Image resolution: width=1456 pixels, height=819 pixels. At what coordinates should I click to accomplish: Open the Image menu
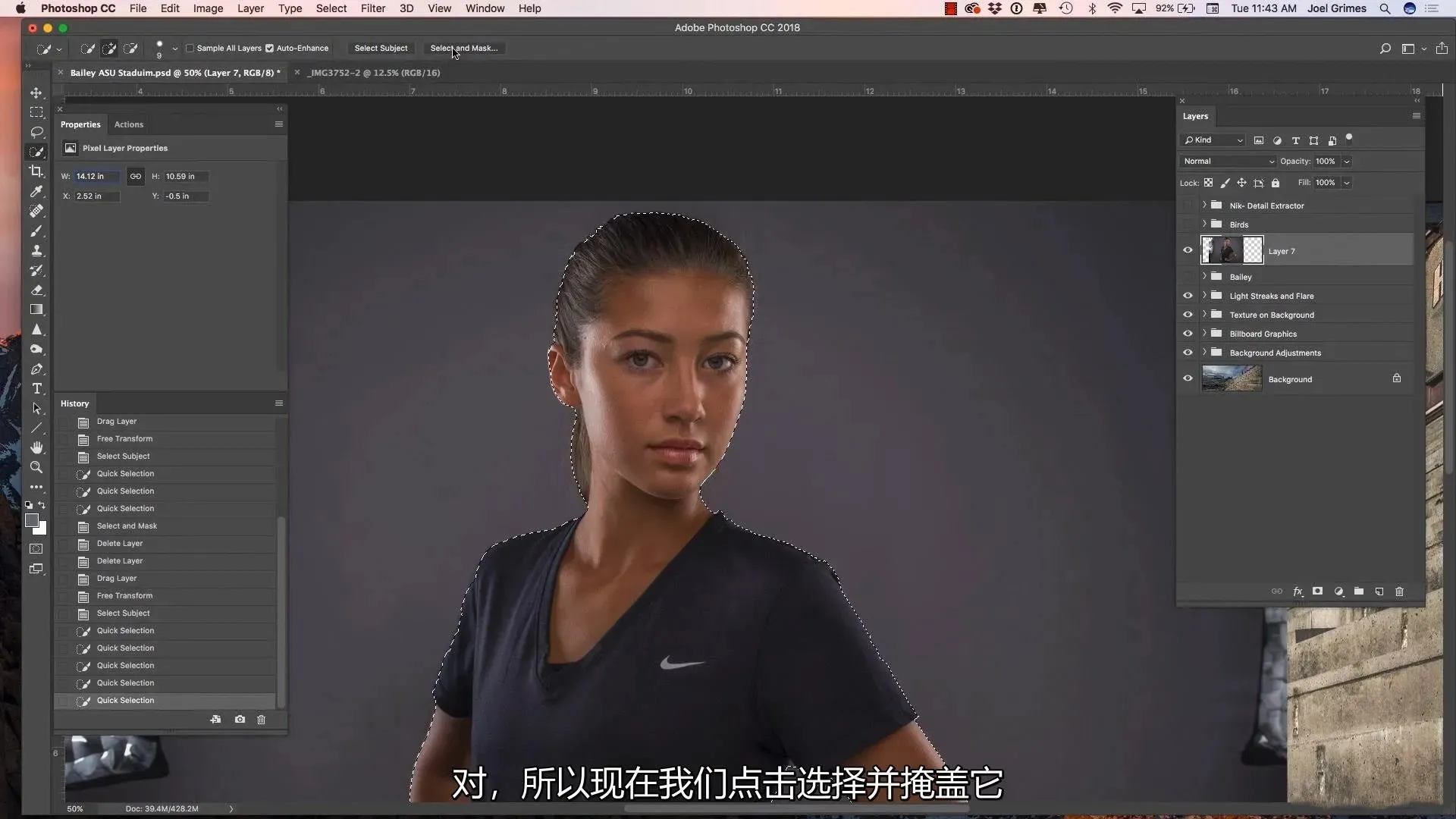tap(208, 8)
